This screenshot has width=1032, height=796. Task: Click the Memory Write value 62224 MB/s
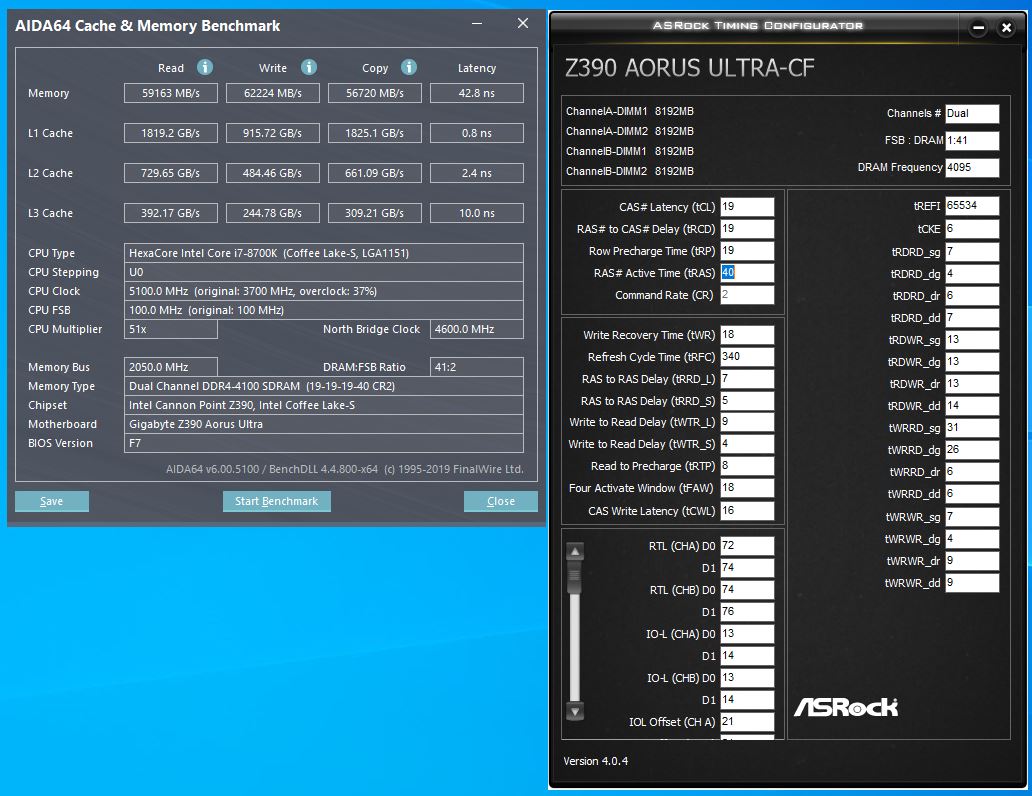point(272,93)
